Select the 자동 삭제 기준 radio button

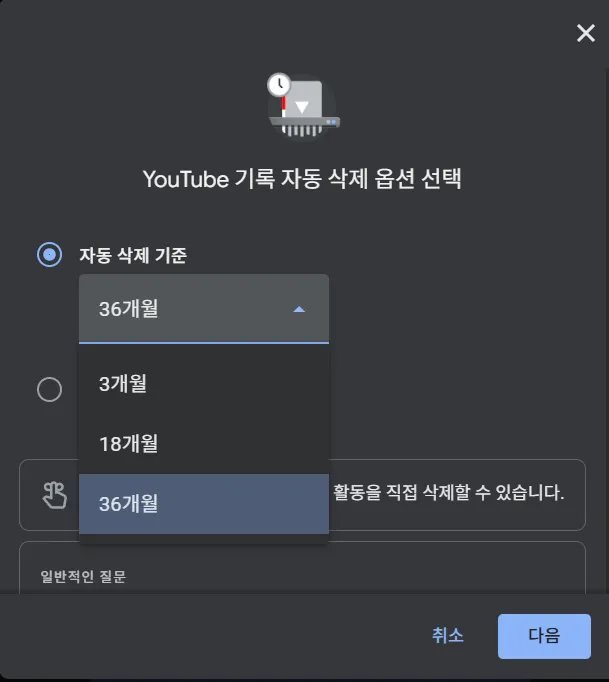[50, 254]
